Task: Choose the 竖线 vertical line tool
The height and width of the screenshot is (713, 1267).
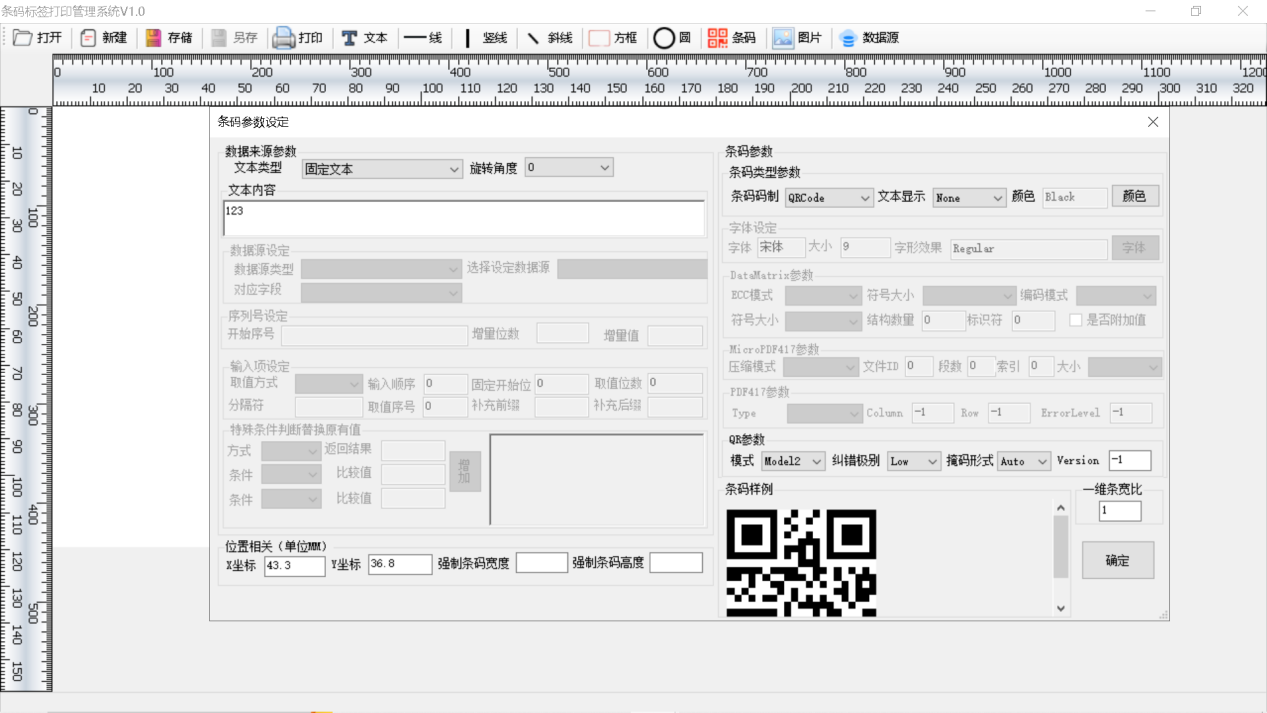Action: pyautogui.click(x=484, y=38)
